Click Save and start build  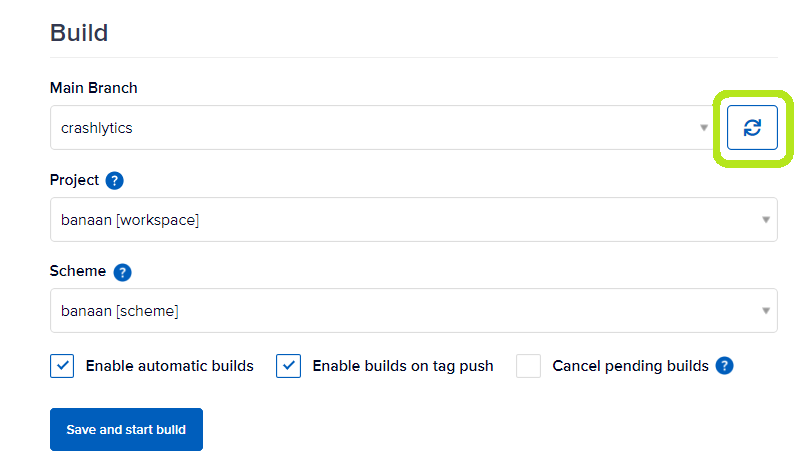pyautogui.click(x=126, y=429)
